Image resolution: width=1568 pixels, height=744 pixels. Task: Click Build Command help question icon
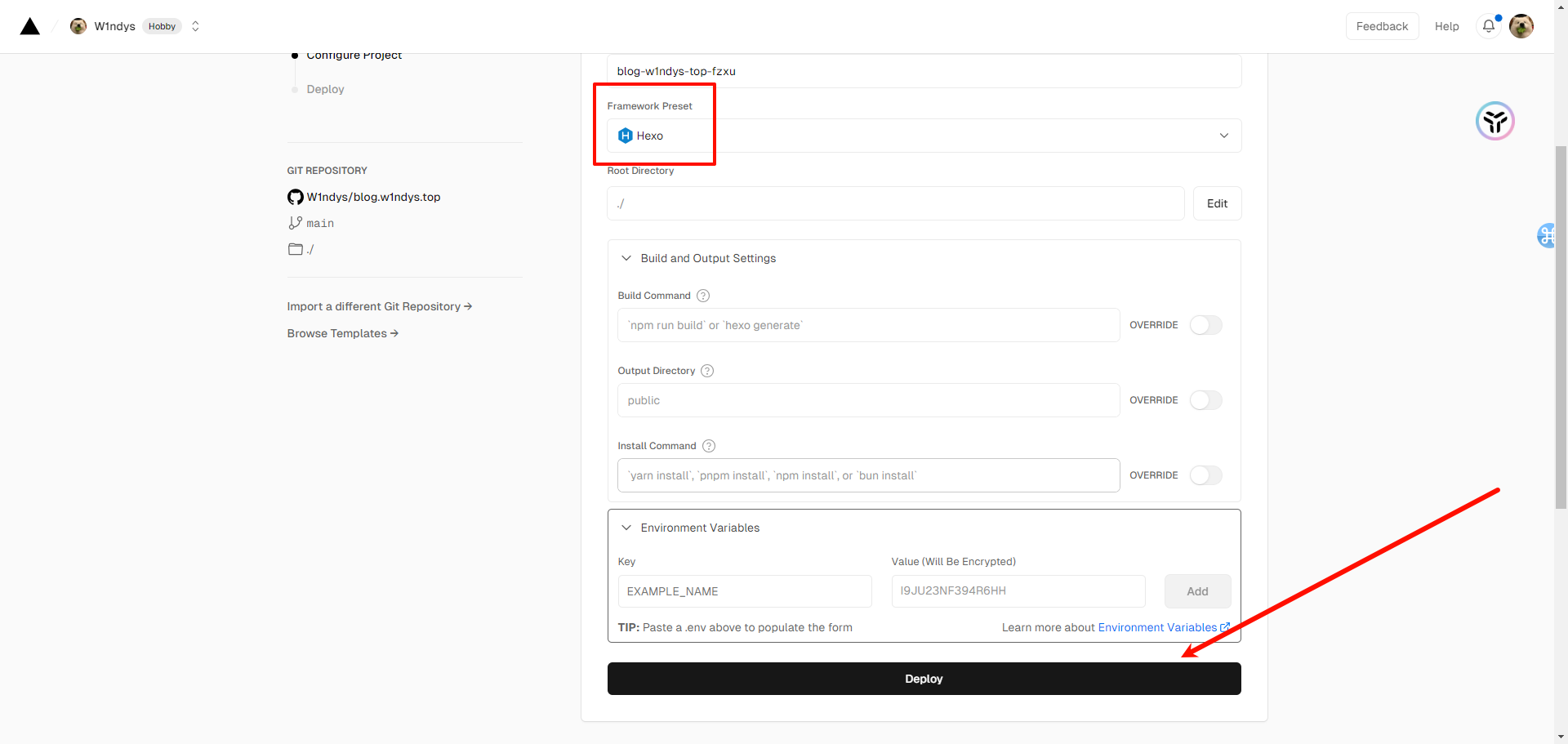[703, 296]
